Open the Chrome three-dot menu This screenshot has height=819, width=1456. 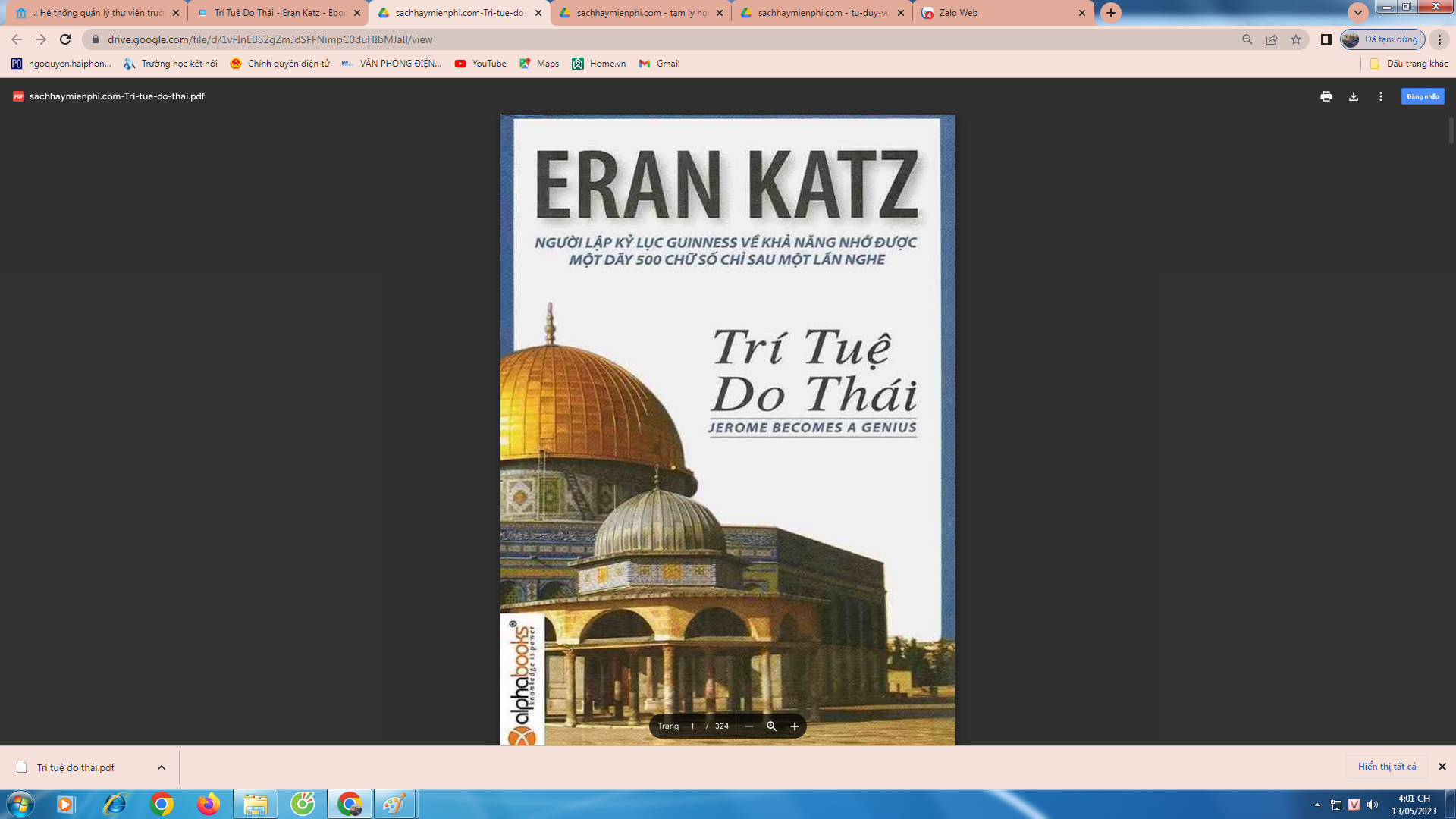click(x=1439, y=39)
